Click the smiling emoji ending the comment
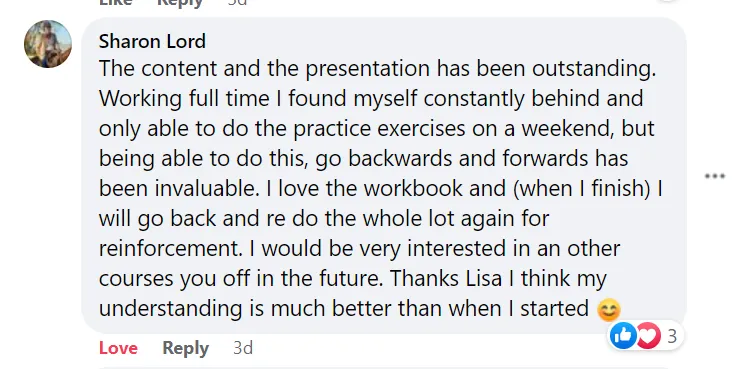 (609, 310)
